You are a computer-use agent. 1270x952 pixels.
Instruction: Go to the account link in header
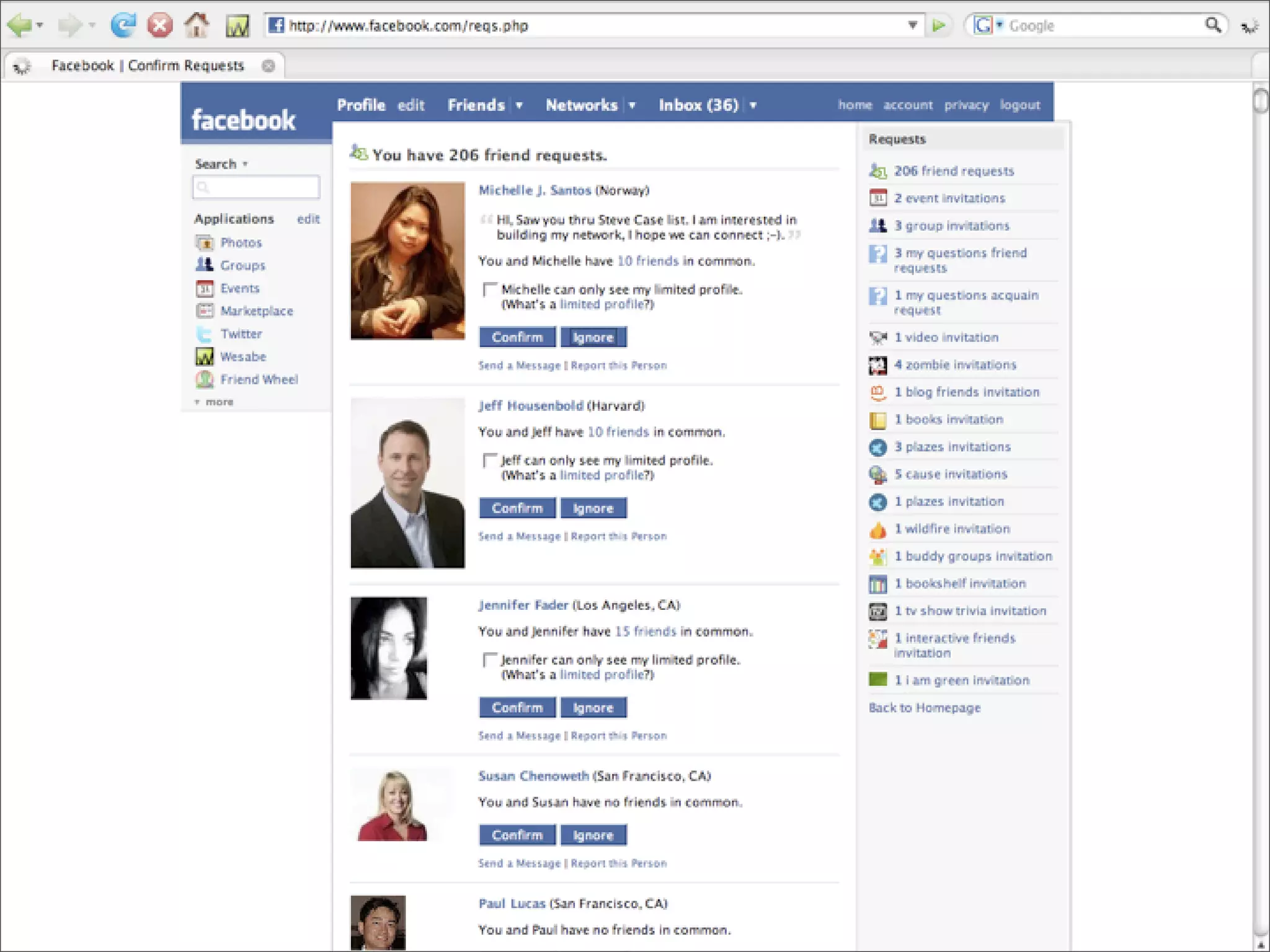pos(908,105)
